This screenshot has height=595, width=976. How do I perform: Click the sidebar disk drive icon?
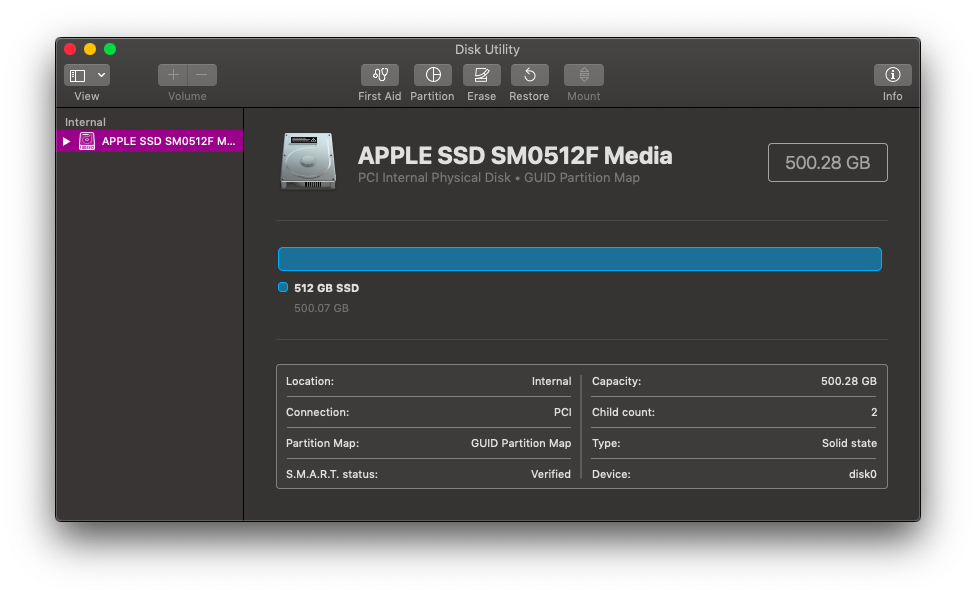point(87,141)
